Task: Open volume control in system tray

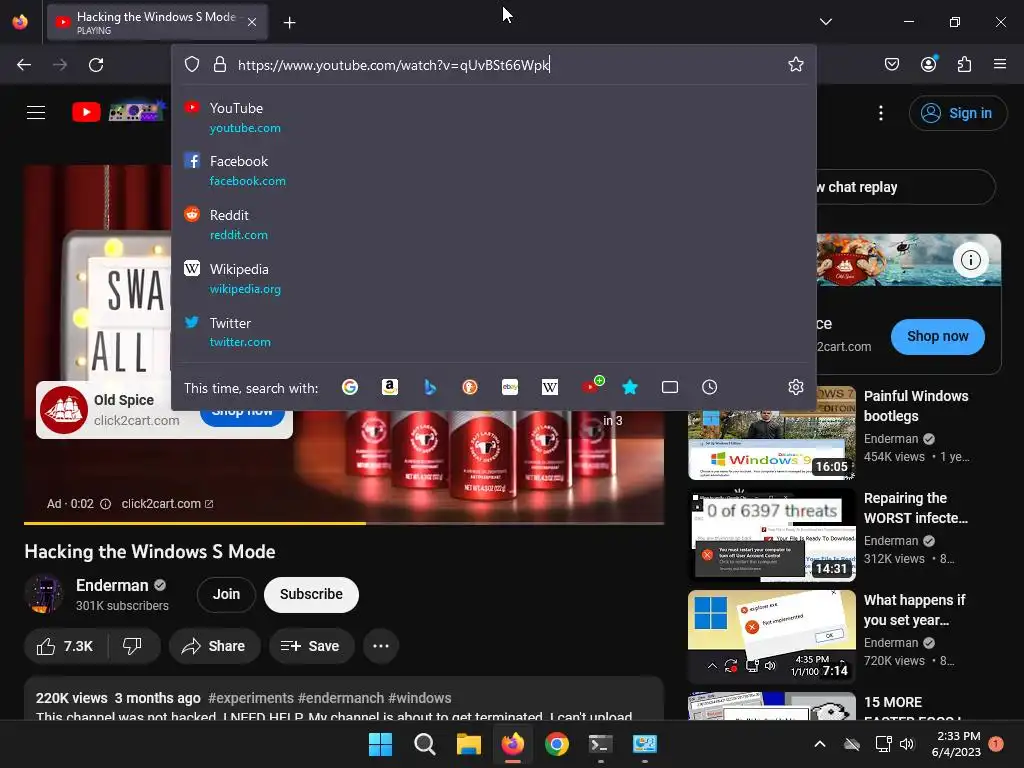Action: (x=907, y=744)
